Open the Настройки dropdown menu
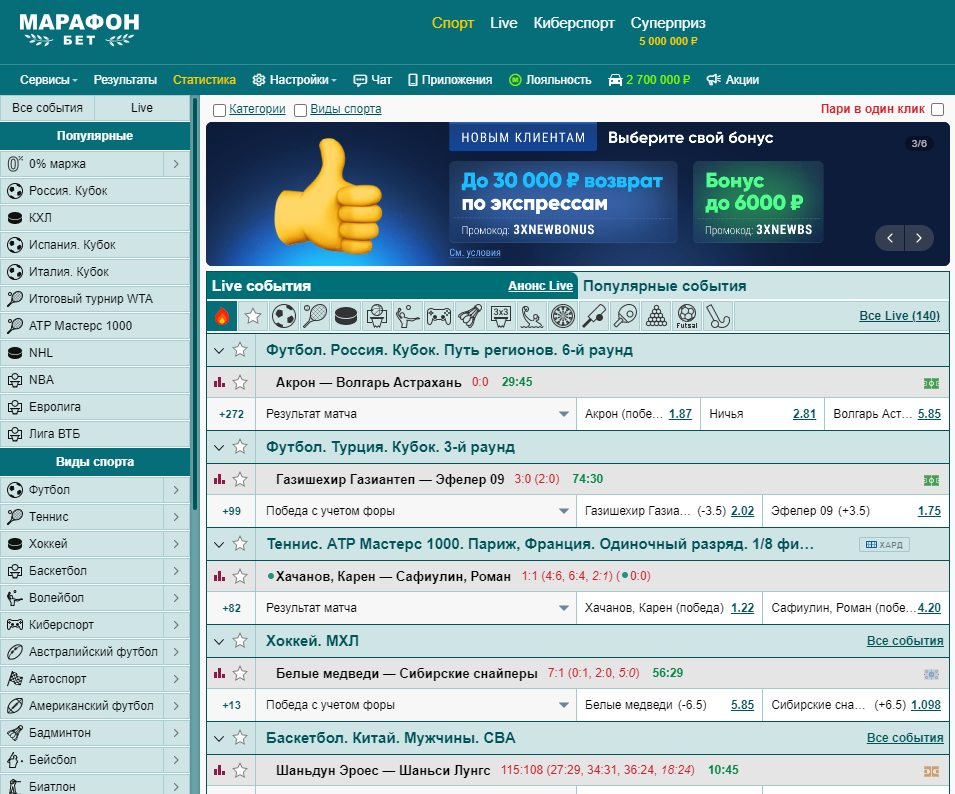955x794 pixels. (x=295, y=80)
